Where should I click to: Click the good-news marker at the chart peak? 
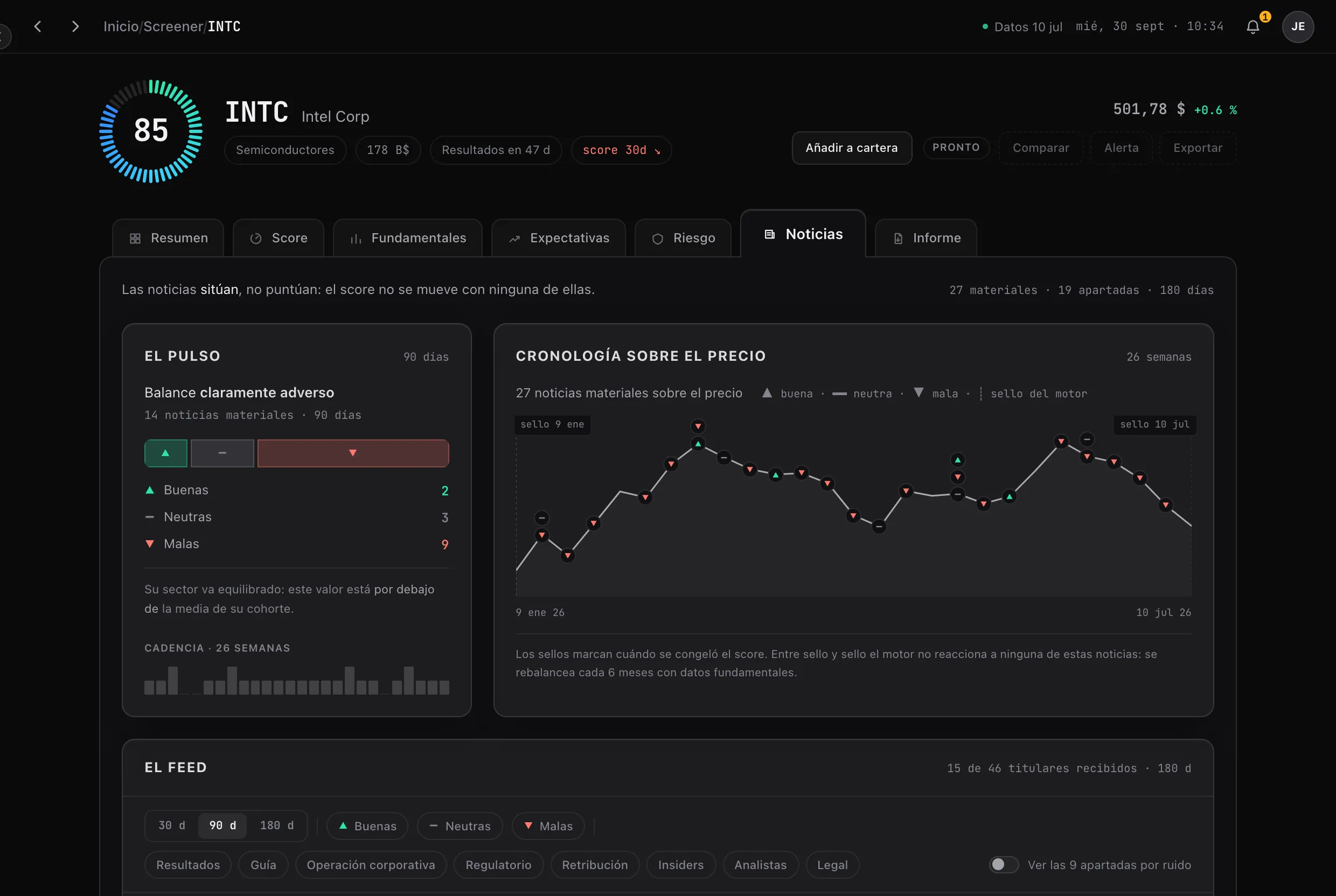point(698,444)
